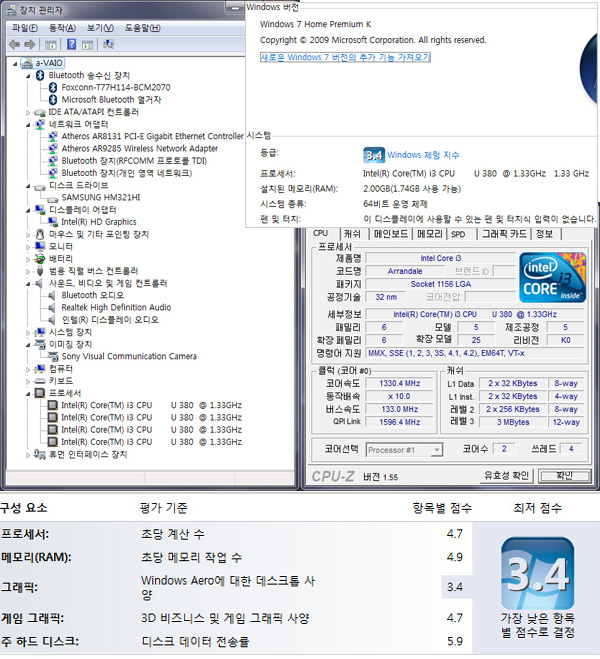Select the first Intel Core i3 CPU entry icon

[x=53, y=406]
